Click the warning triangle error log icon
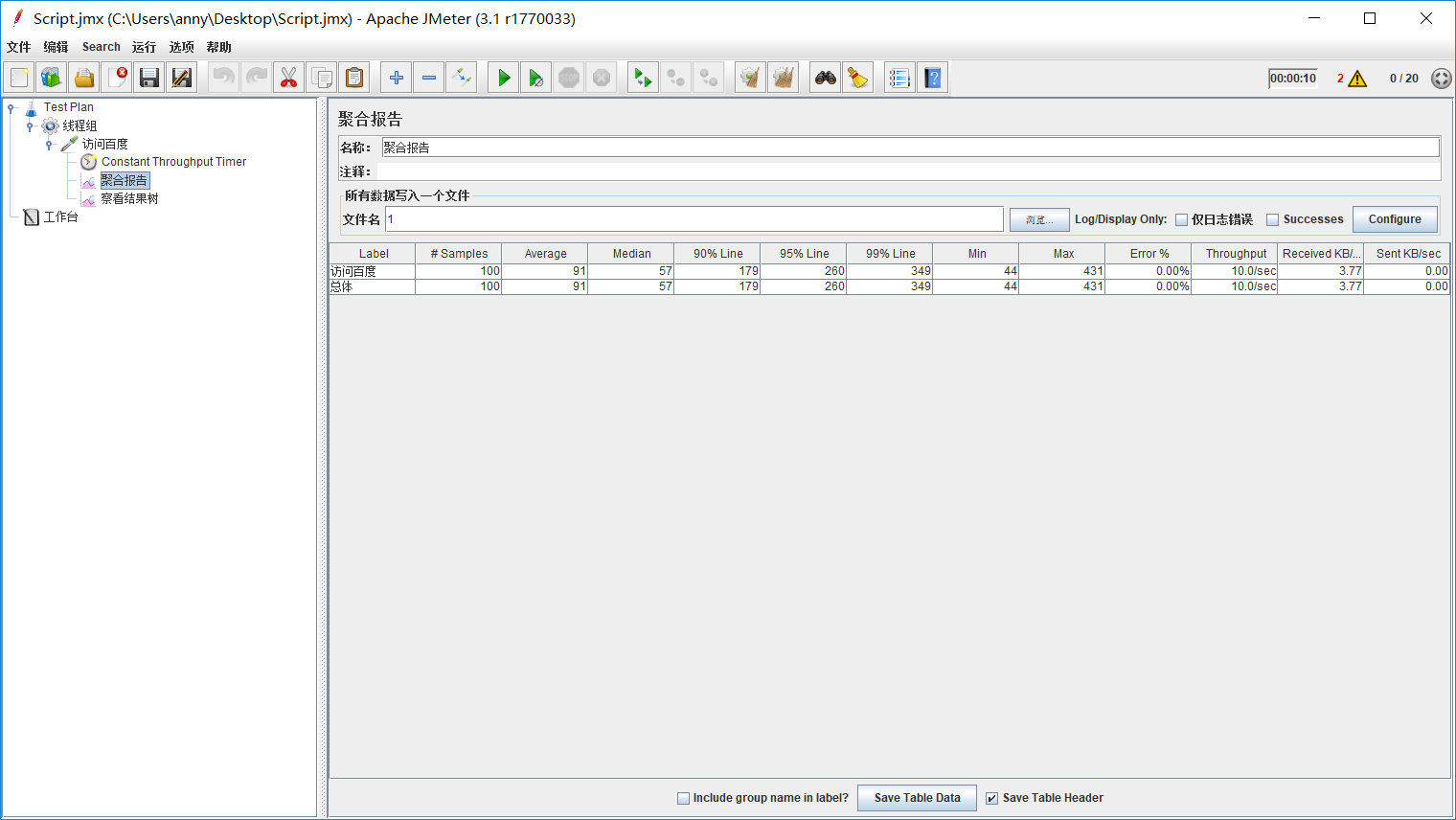 [x=1357, y=79]
